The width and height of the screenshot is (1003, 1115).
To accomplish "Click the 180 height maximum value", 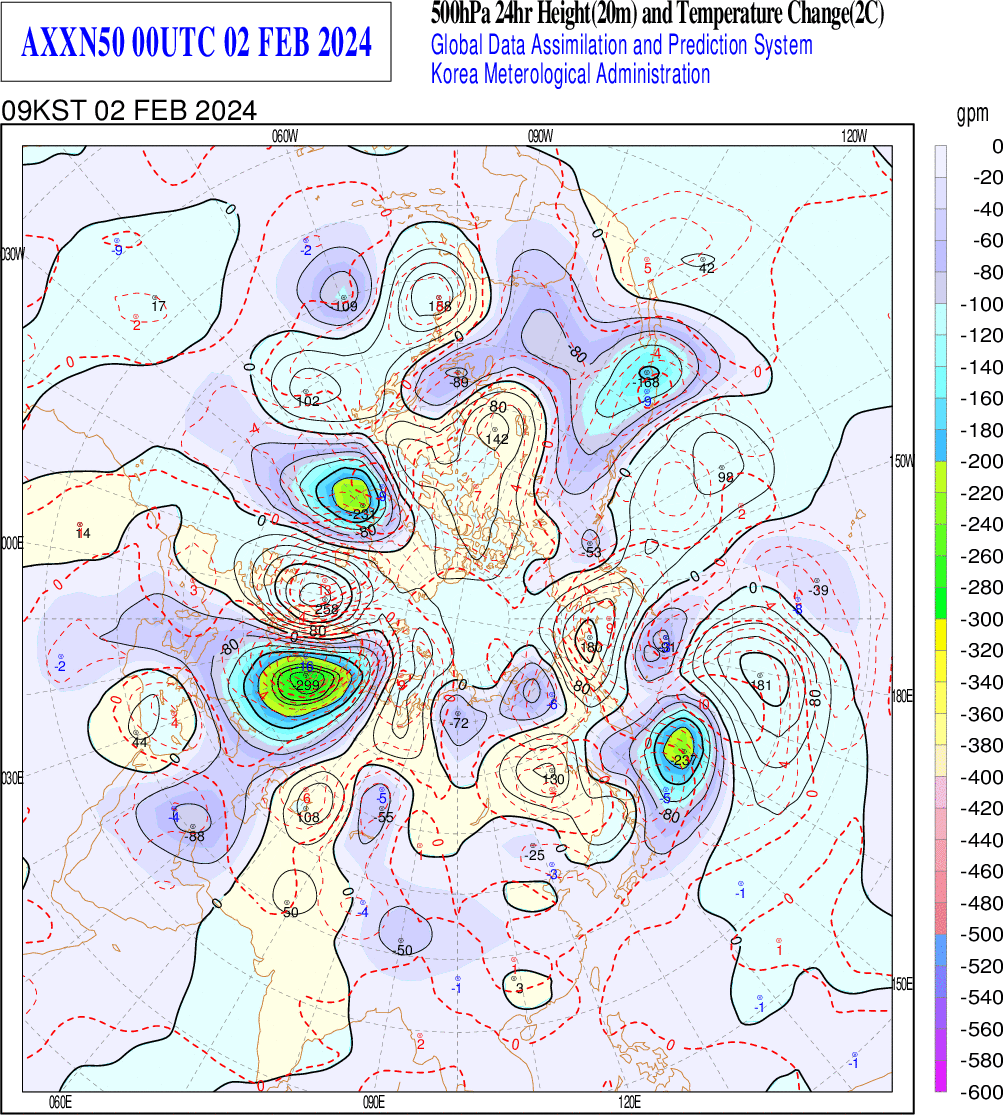I will click(591, 647).
